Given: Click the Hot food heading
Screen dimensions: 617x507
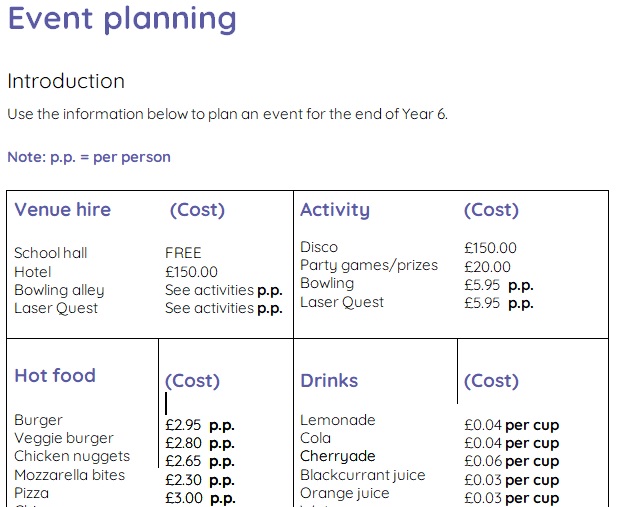Looking at the screenshot, I should tap(55, 376).
